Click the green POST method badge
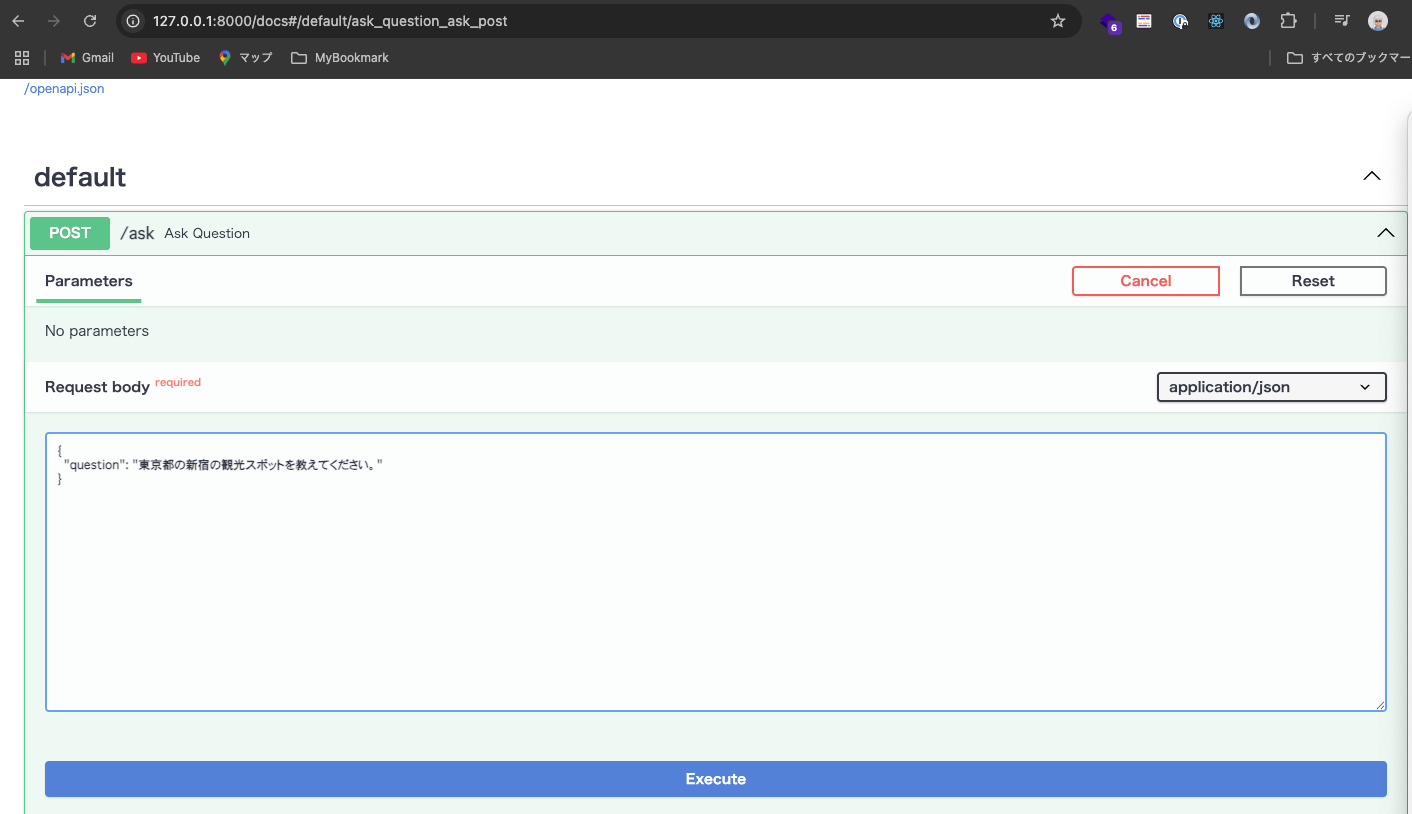Image resolution: width=1412 pixels, height=814 pixels. (x=70, y=233)
